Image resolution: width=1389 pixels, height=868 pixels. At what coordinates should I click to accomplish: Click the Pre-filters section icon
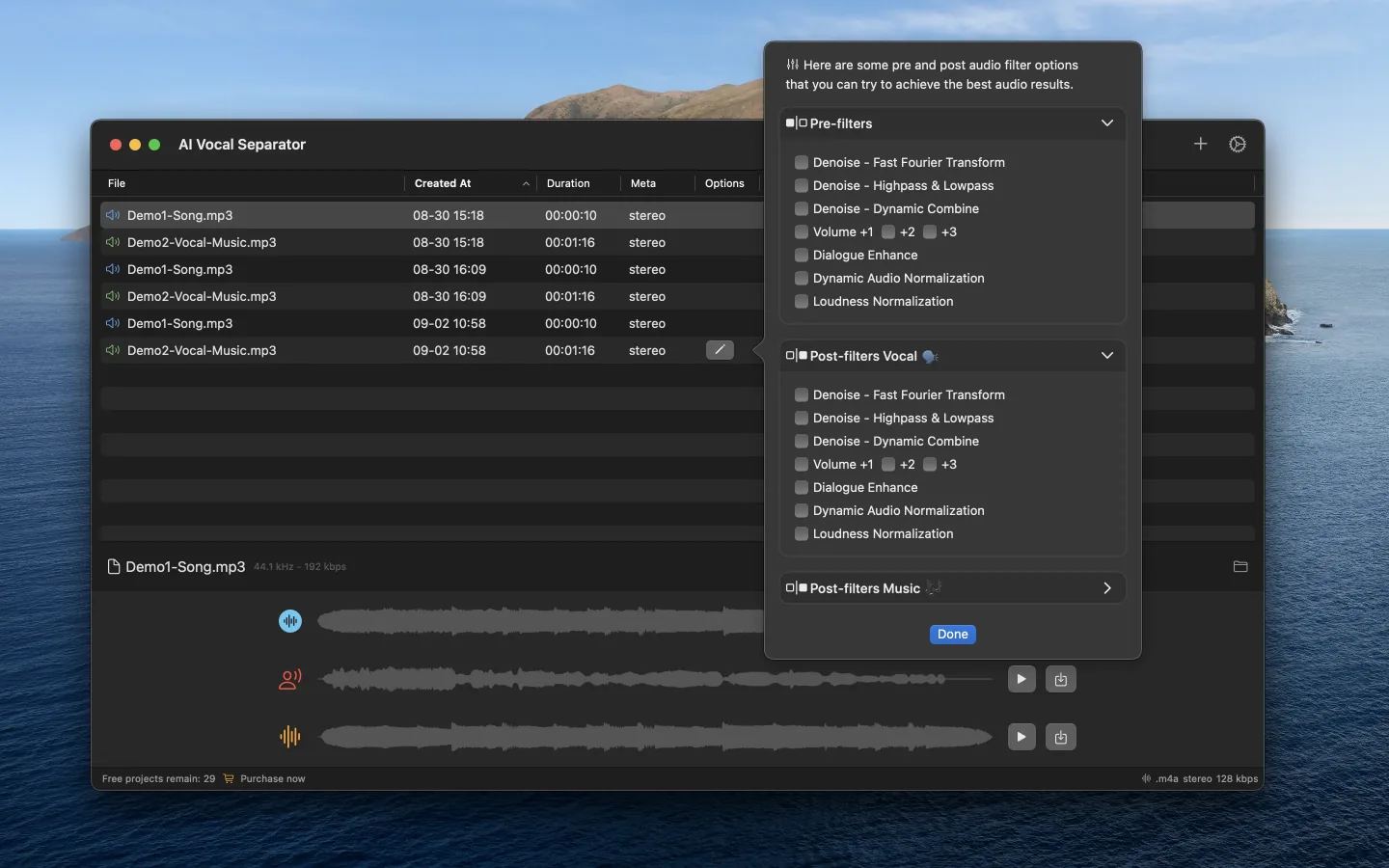(x=796, y=123)
